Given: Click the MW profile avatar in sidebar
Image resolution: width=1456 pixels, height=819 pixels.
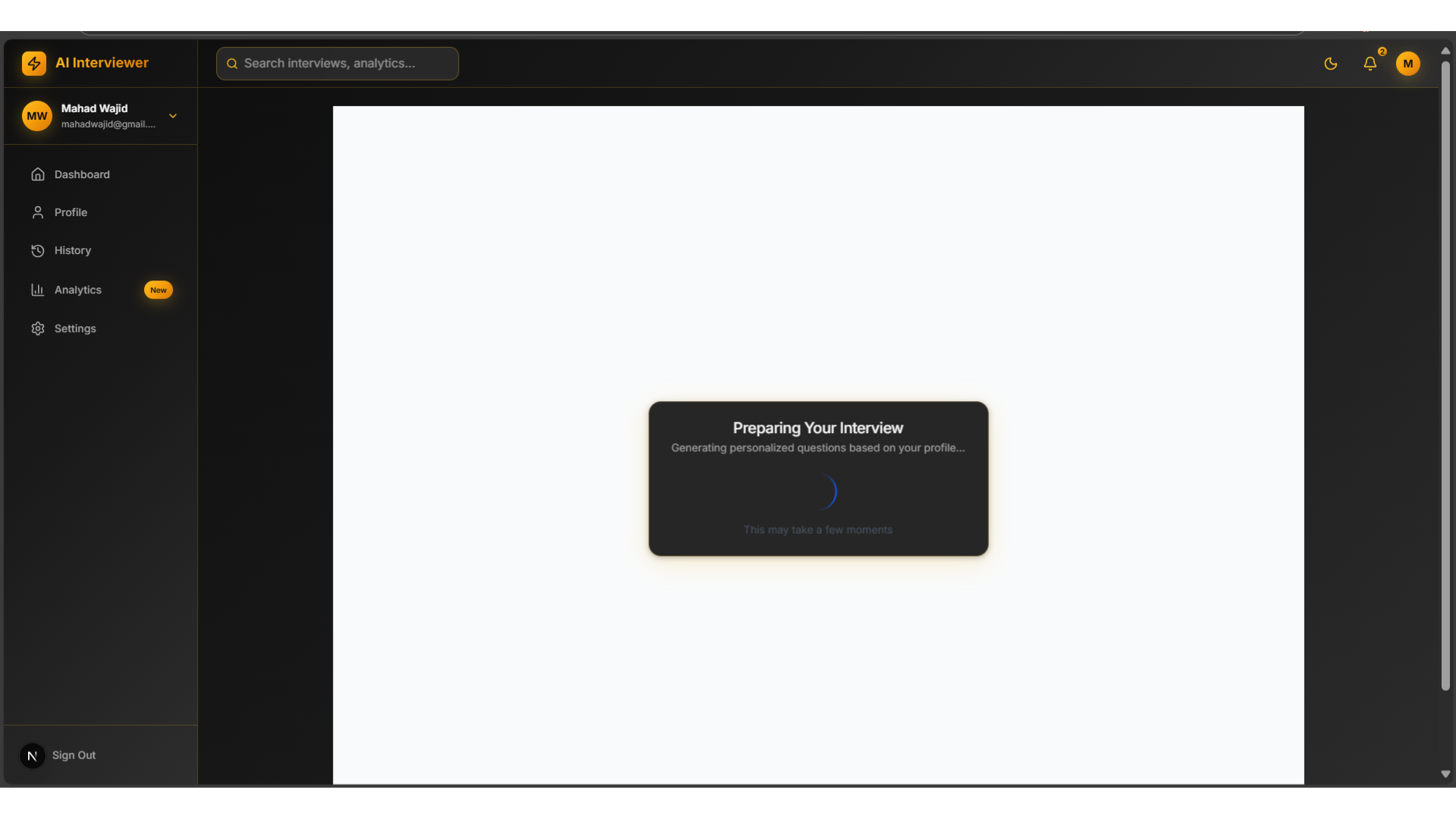Looking at the screenshot, I should click(x=36, y=116).
